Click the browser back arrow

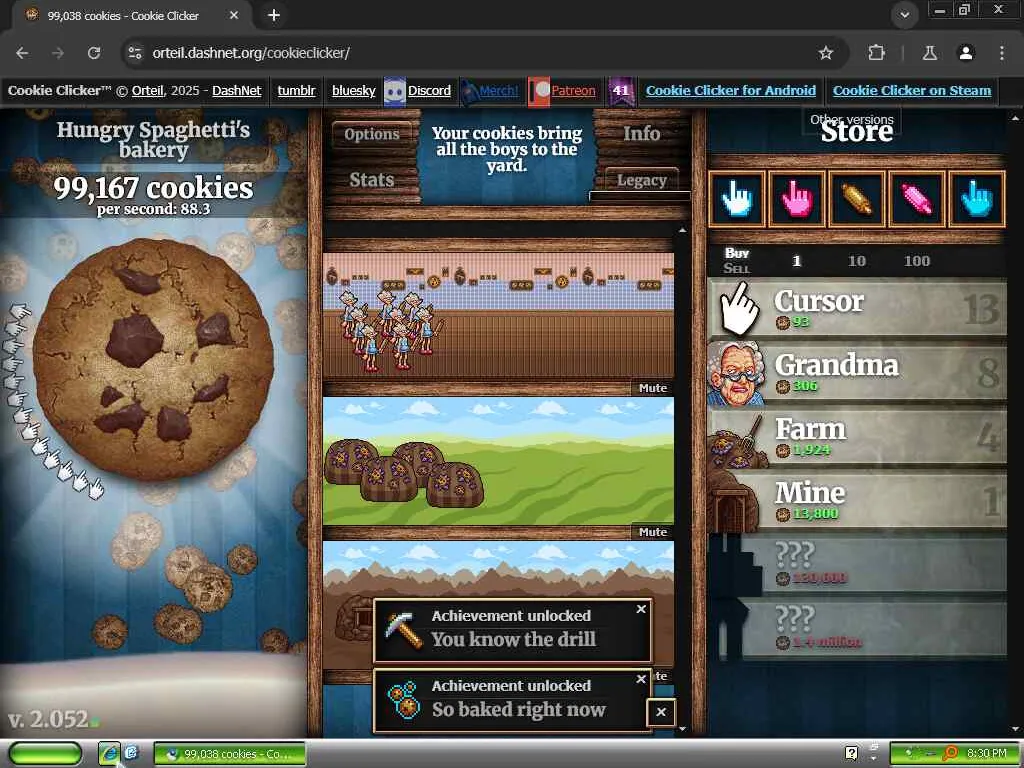22,53
